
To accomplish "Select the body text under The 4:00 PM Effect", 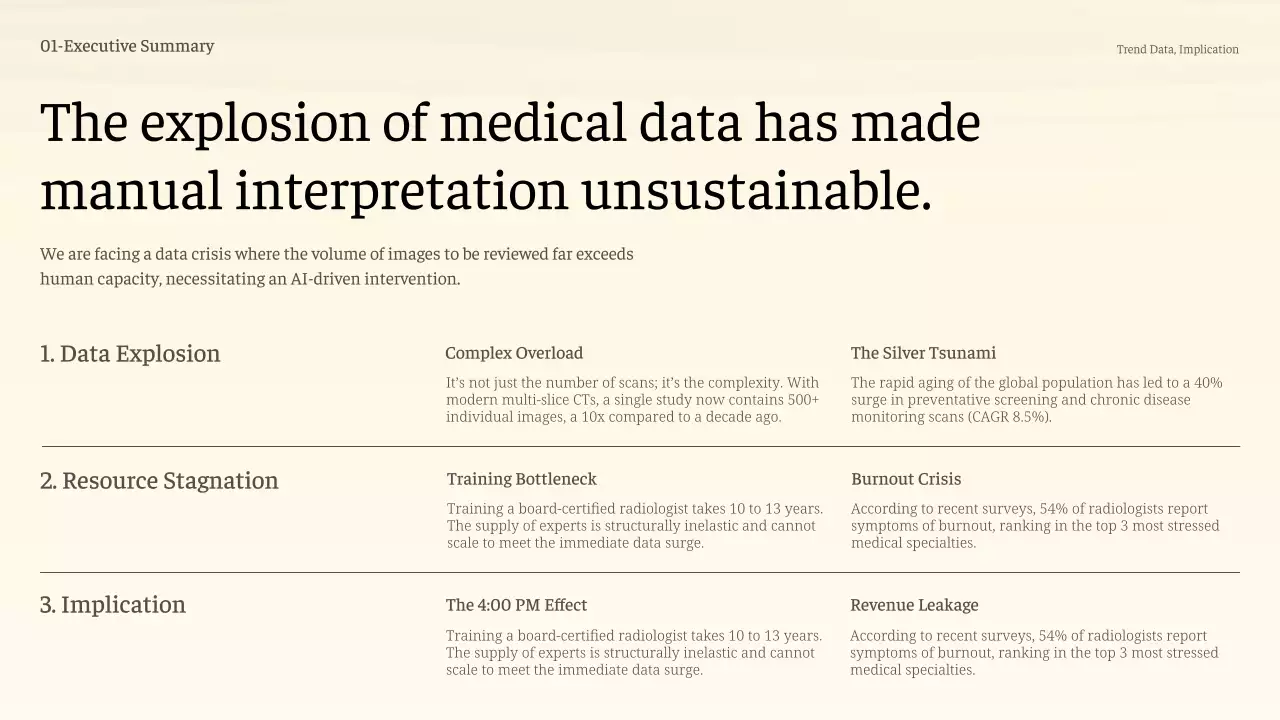I will point(633,653).
